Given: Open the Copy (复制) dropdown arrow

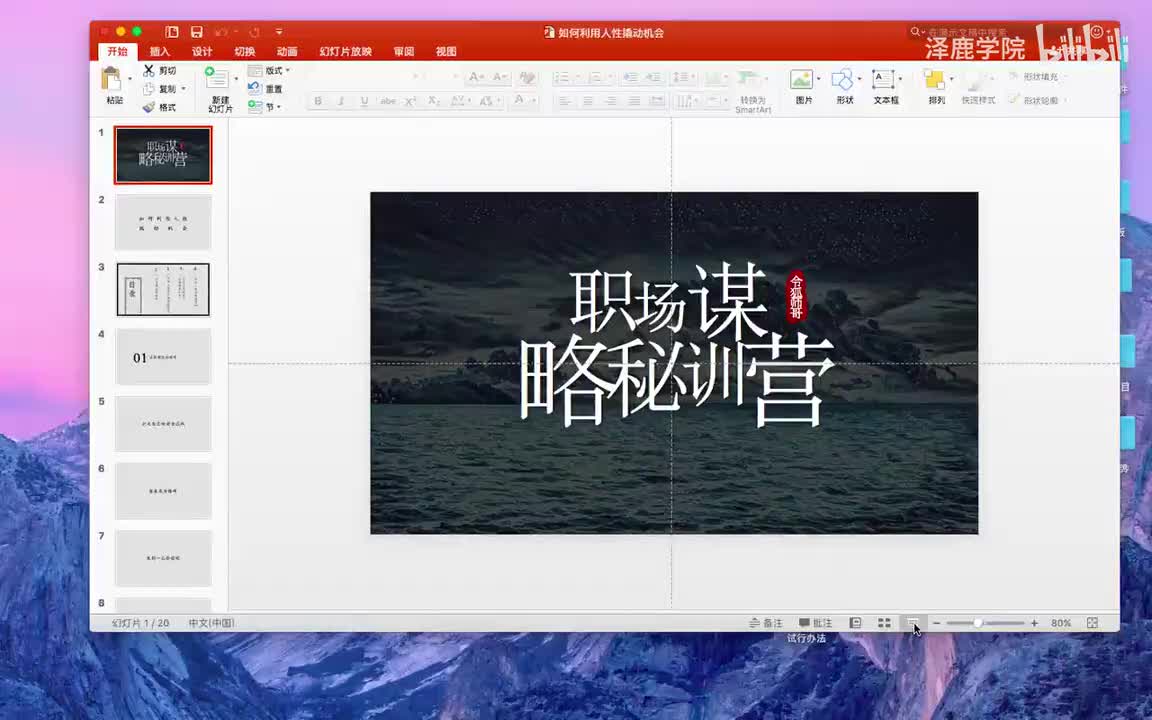Looking at the screenshot, I should pyautogui.click(x=183, y=89).
